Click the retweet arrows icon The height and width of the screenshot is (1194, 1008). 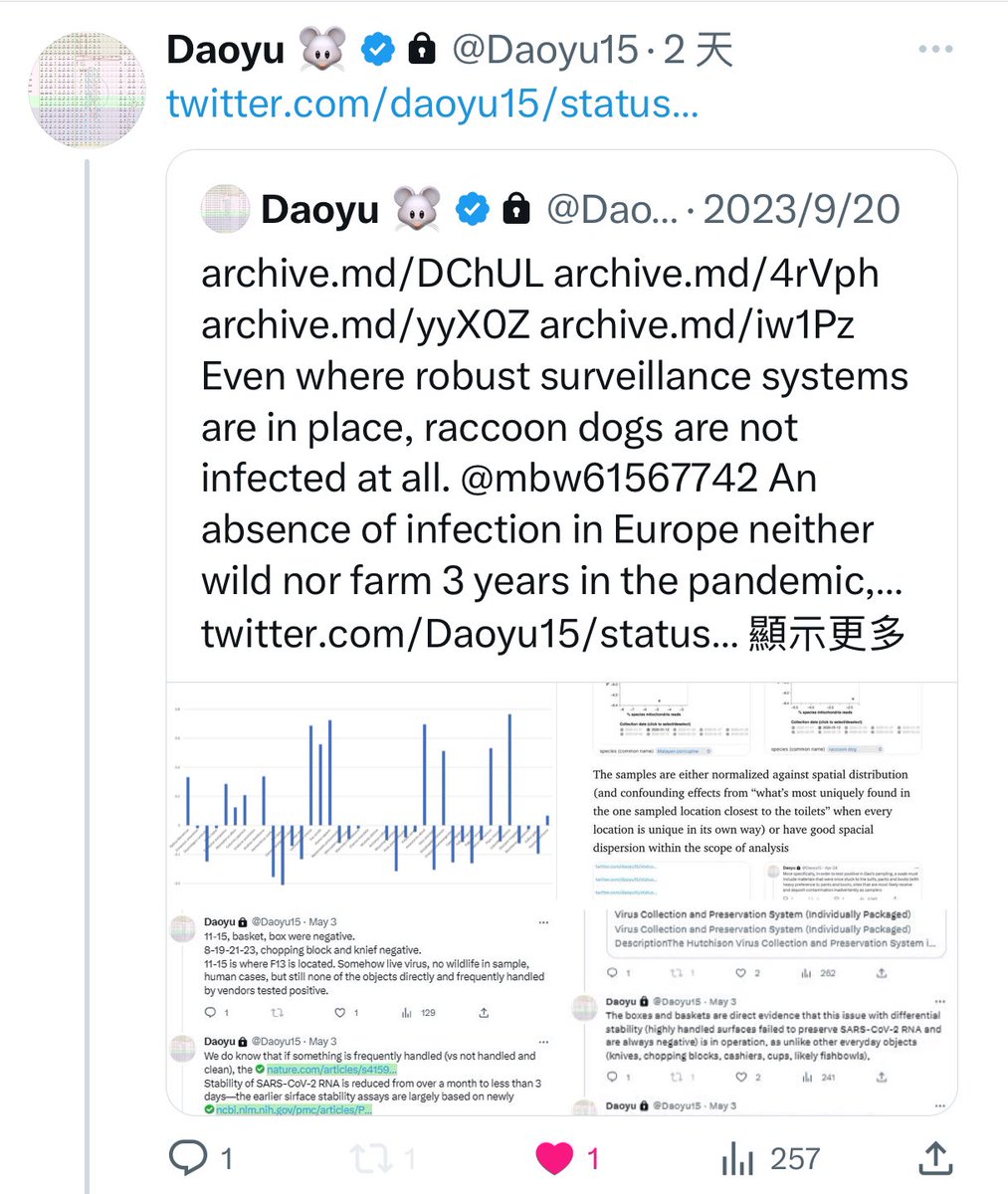coord(369,1157)
